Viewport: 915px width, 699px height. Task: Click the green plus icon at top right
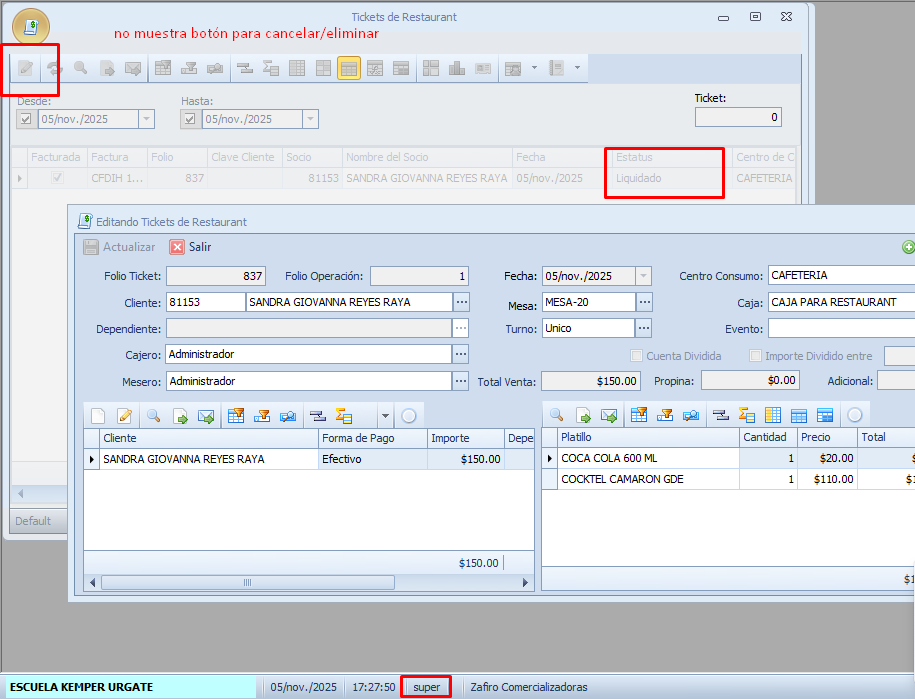pyautogui.click(x=908, y=247)
